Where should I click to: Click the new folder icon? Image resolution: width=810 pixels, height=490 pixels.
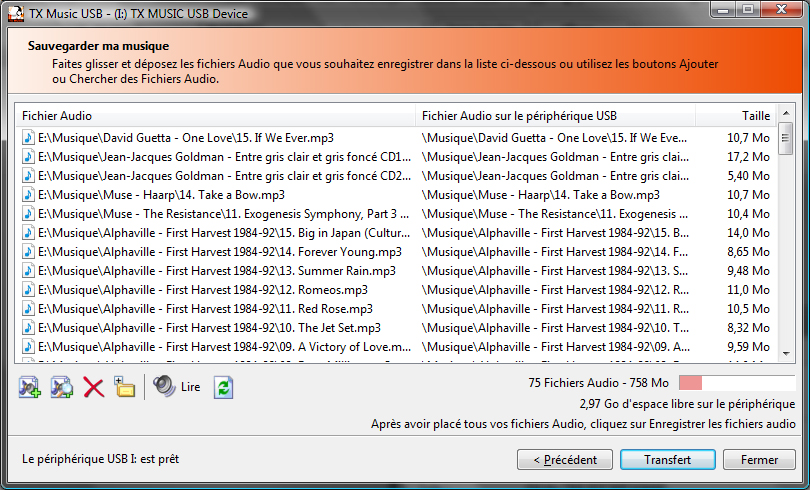pos(124,387)
